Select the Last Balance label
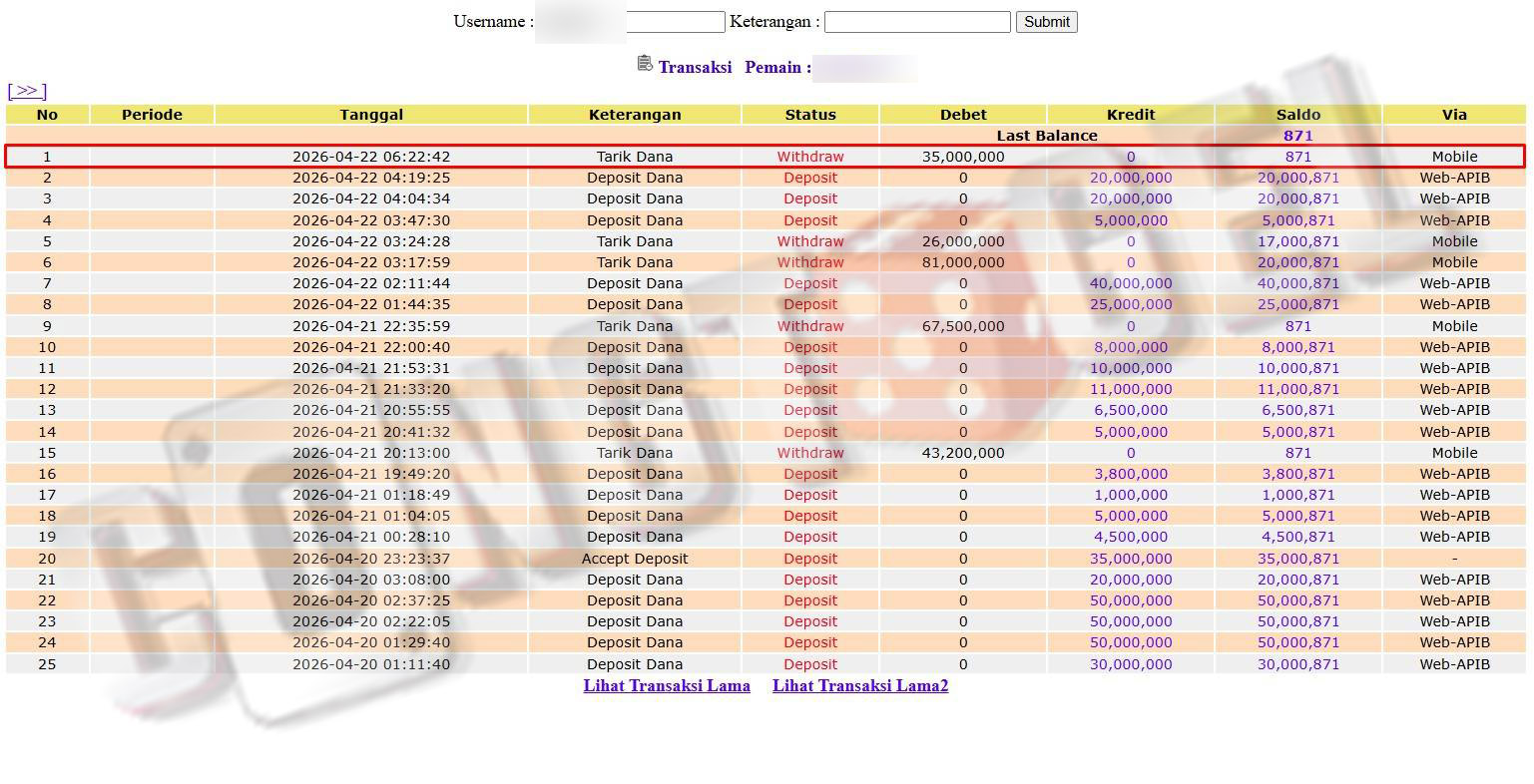This screenshot has height=784, width=1534. coord(1047,136)
